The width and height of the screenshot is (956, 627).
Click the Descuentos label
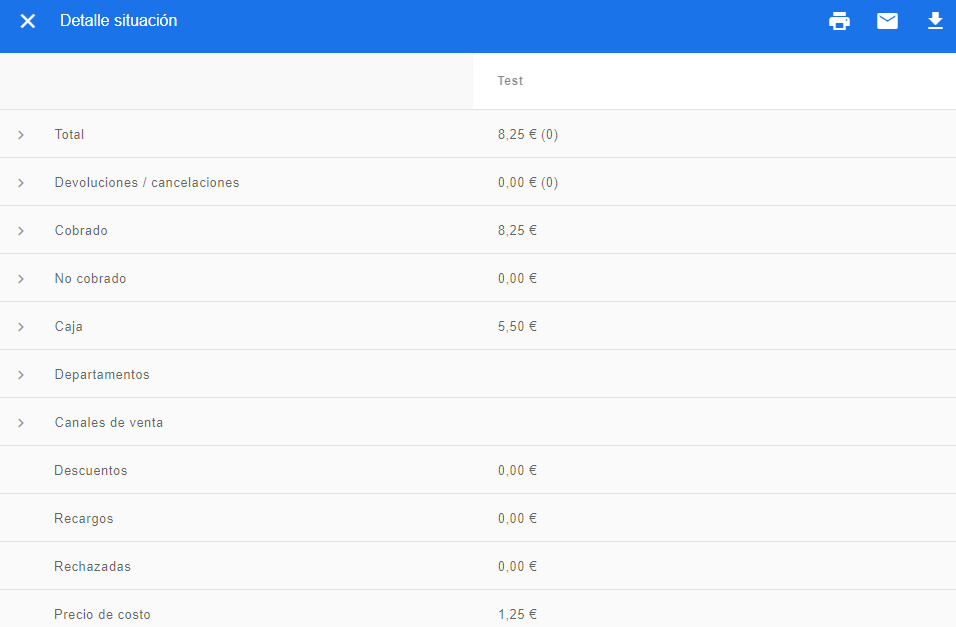click(91, 470)
